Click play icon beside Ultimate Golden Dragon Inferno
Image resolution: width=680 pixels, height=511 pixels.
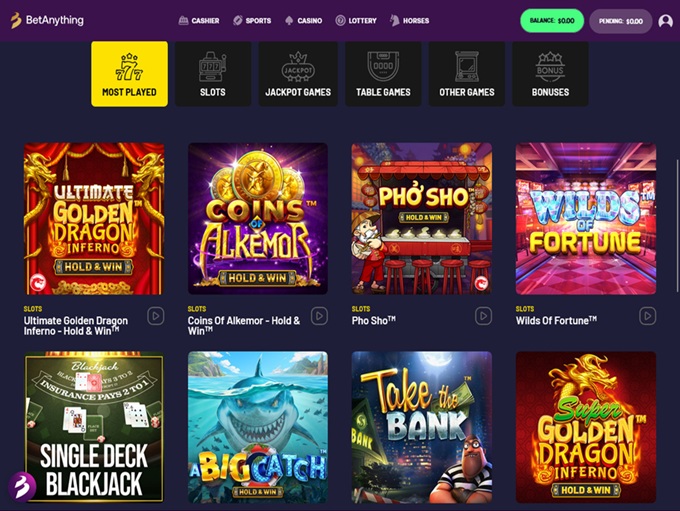155,316
